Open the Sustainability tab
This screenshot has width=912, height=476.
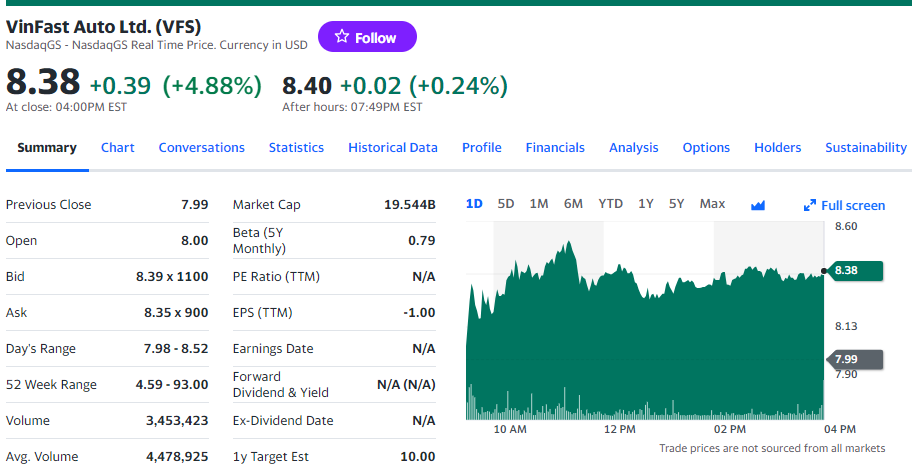coord(865,147)
